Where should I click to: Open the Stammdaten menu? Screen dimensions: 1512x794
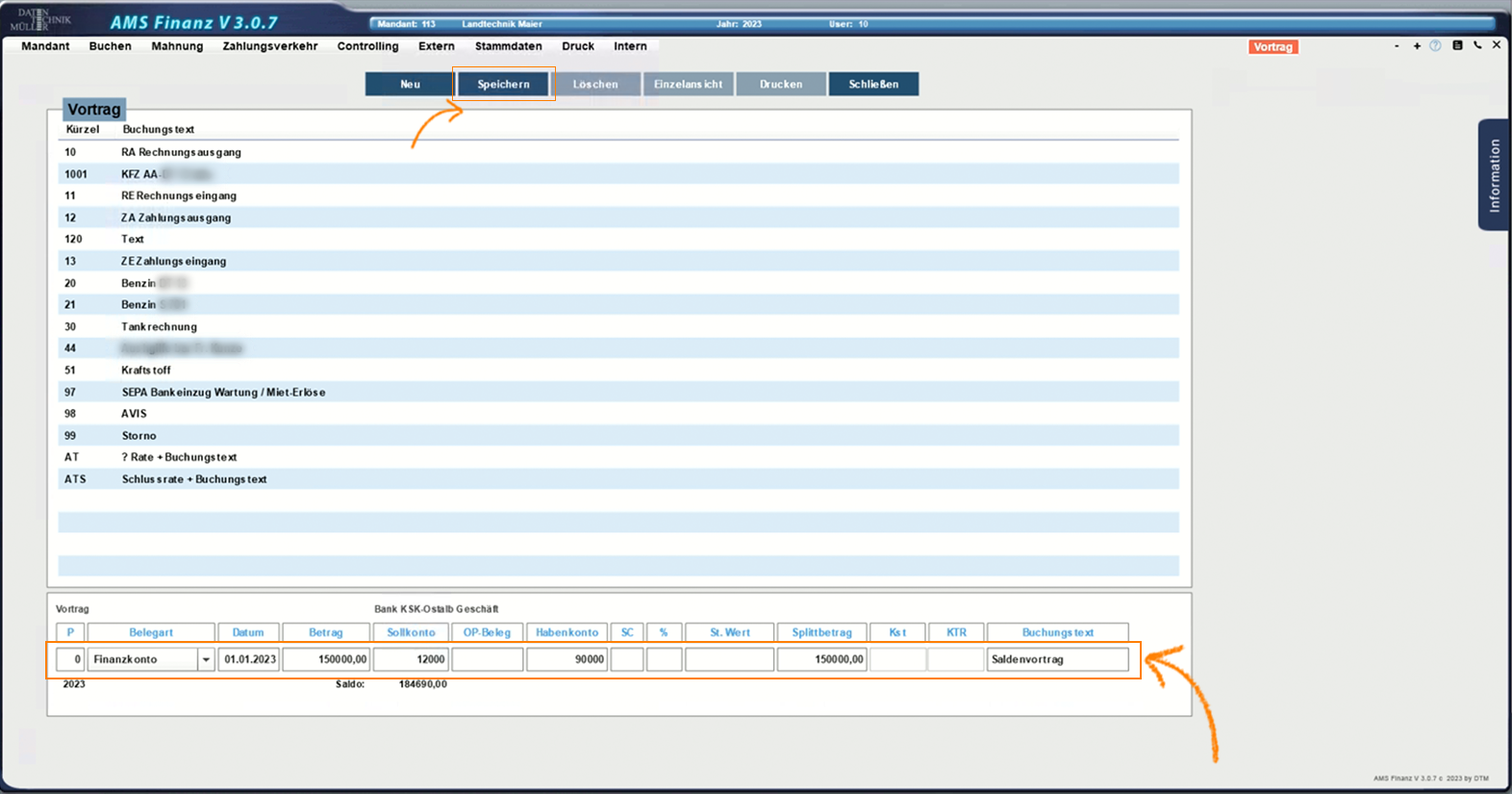point(508,46)
